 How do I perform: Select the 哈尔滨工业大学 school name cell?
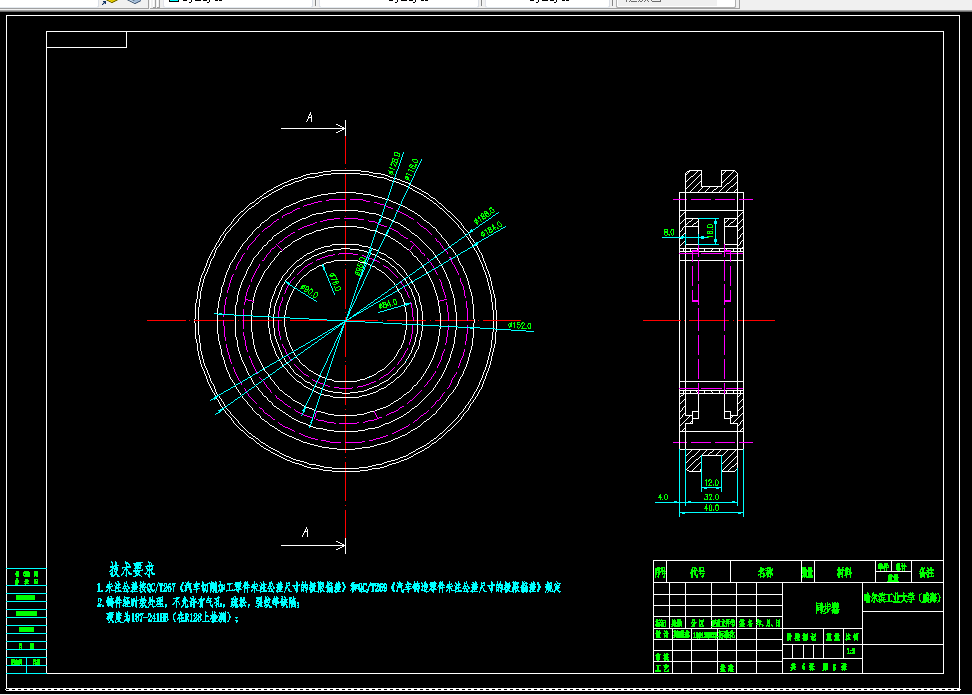point(903,598)
